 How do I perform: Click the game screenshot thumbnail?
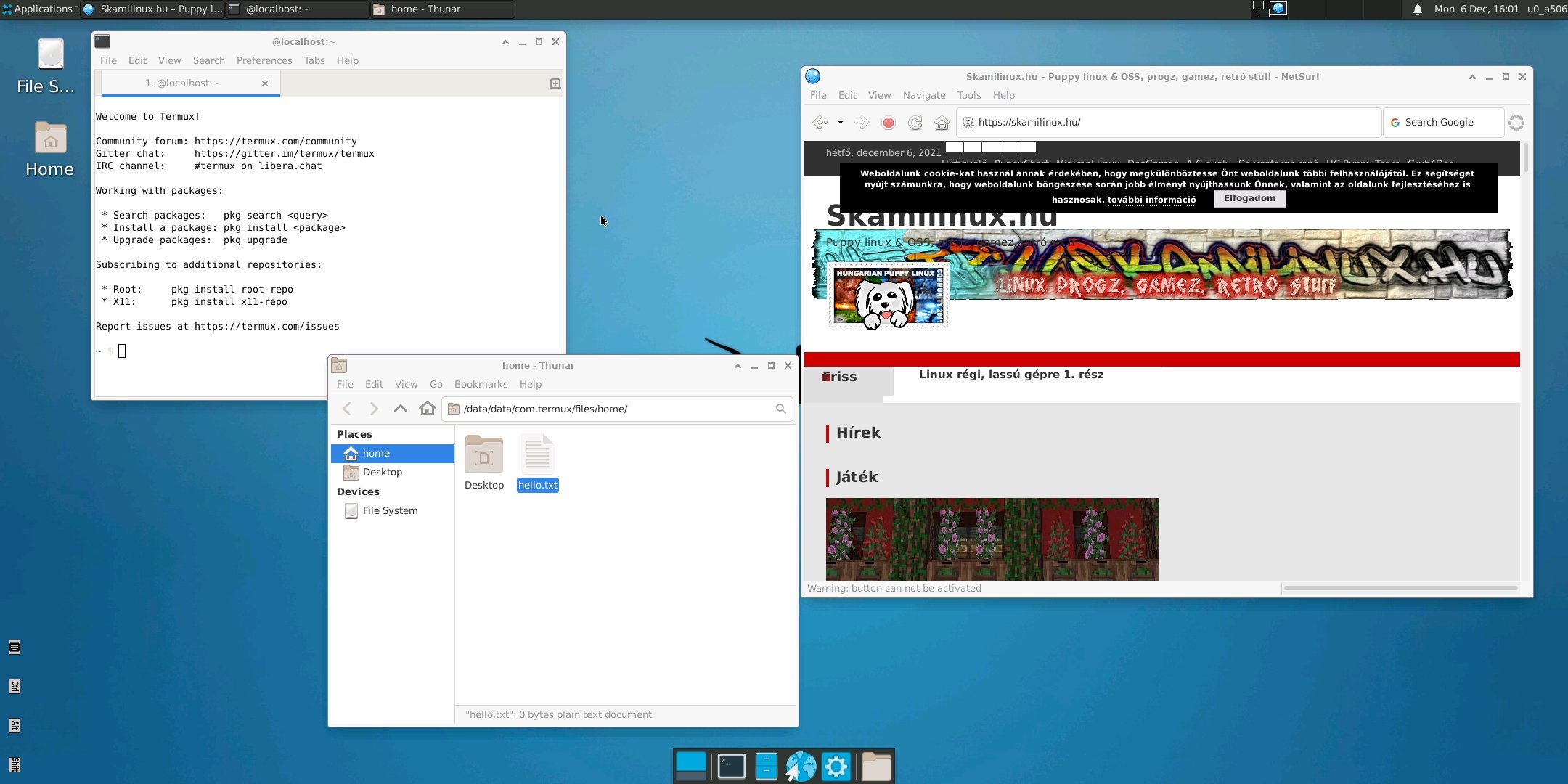tap(992, 539)
